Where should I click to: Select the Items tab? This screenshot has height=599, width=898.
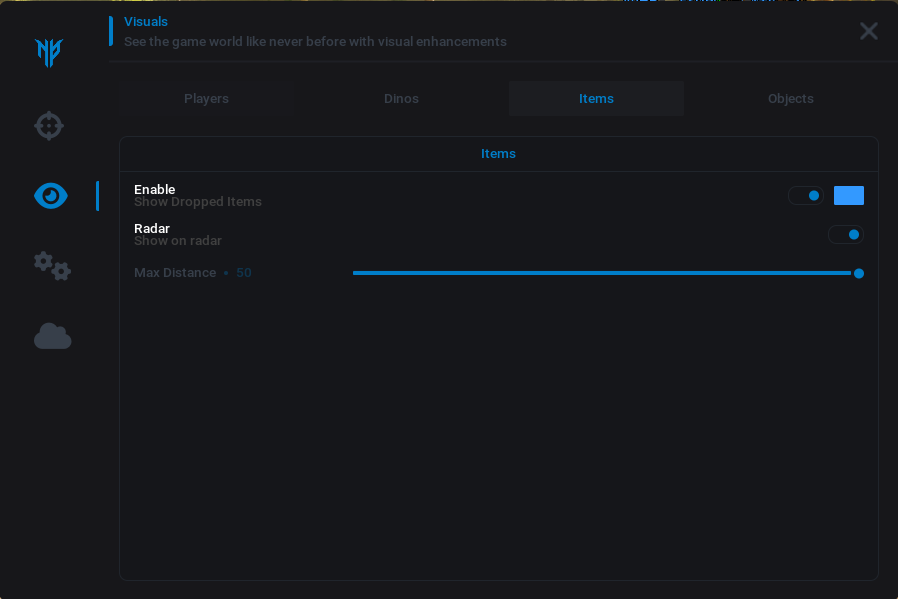point(596,99)
